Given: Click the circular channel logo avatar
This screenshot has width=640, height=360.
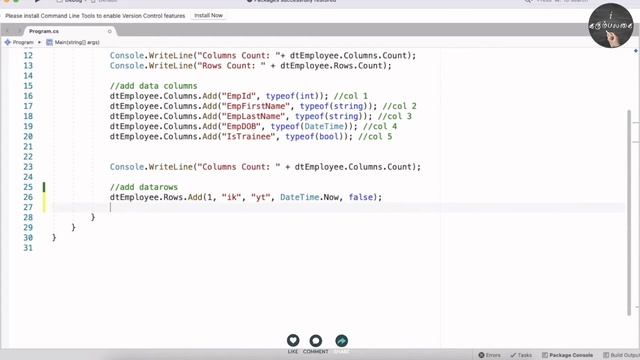Looking at the screenshot, I should pyautogui.click(x=611, y=25).
